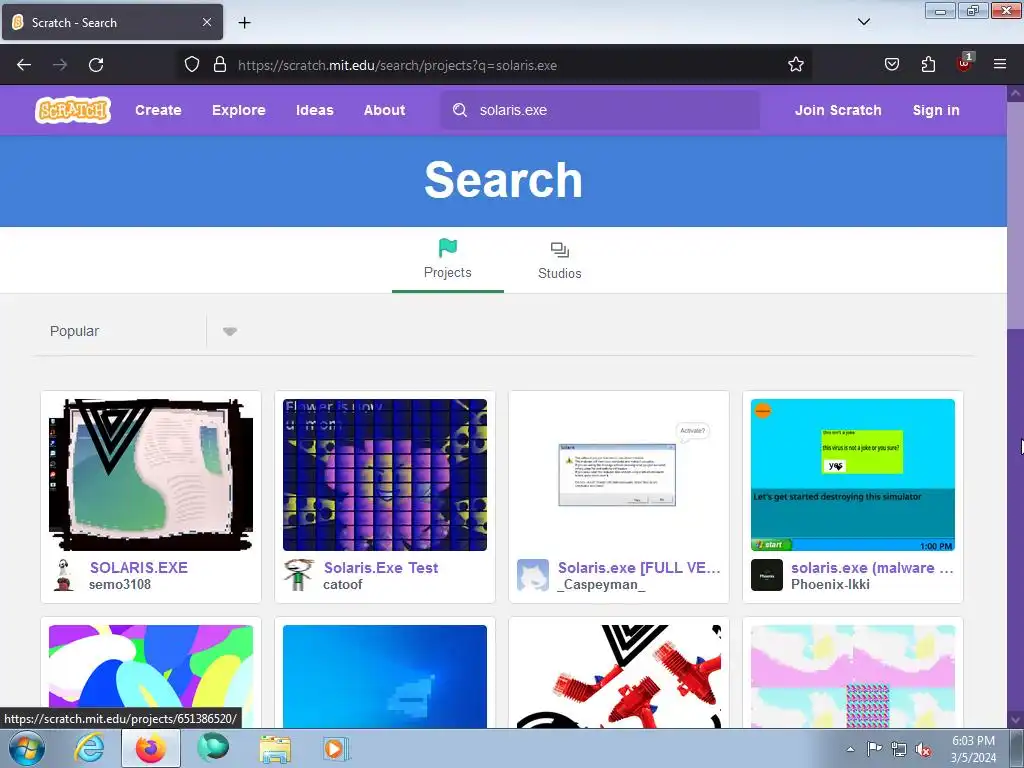Click the Studios stack icon

coord(560,249)
